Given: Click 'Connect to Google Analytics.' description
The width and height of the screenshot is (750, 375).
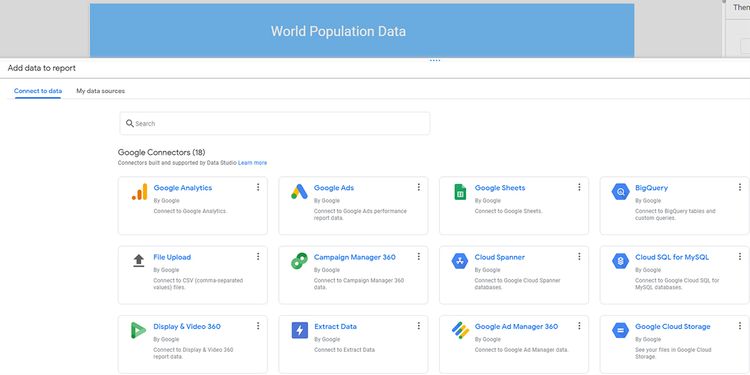Looking at the screenshot, I should (x=190, y=211).
